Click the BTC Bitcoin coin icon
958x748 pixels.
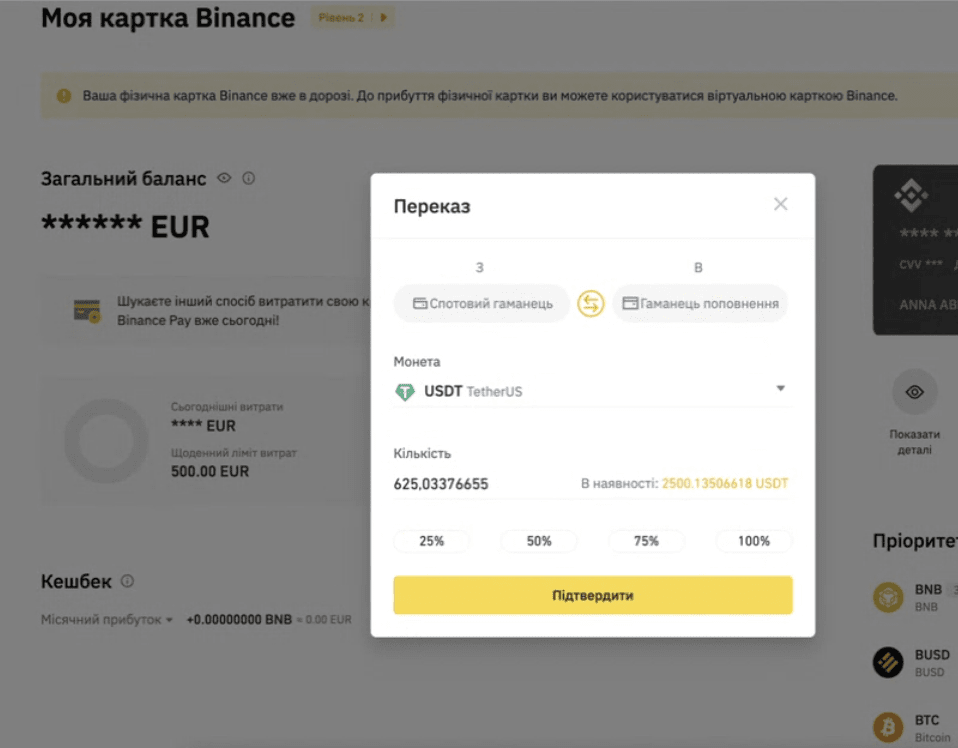888,726
